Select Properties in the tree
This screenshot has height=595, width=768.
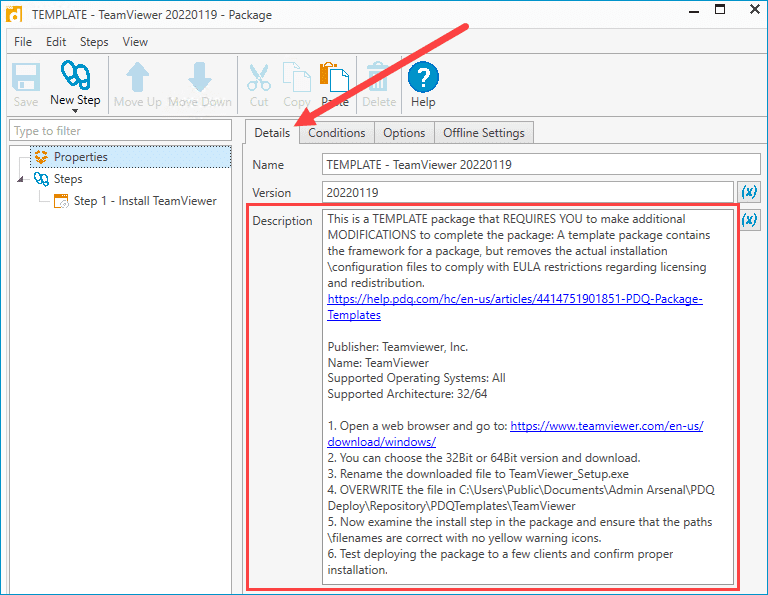click(131, 157)
